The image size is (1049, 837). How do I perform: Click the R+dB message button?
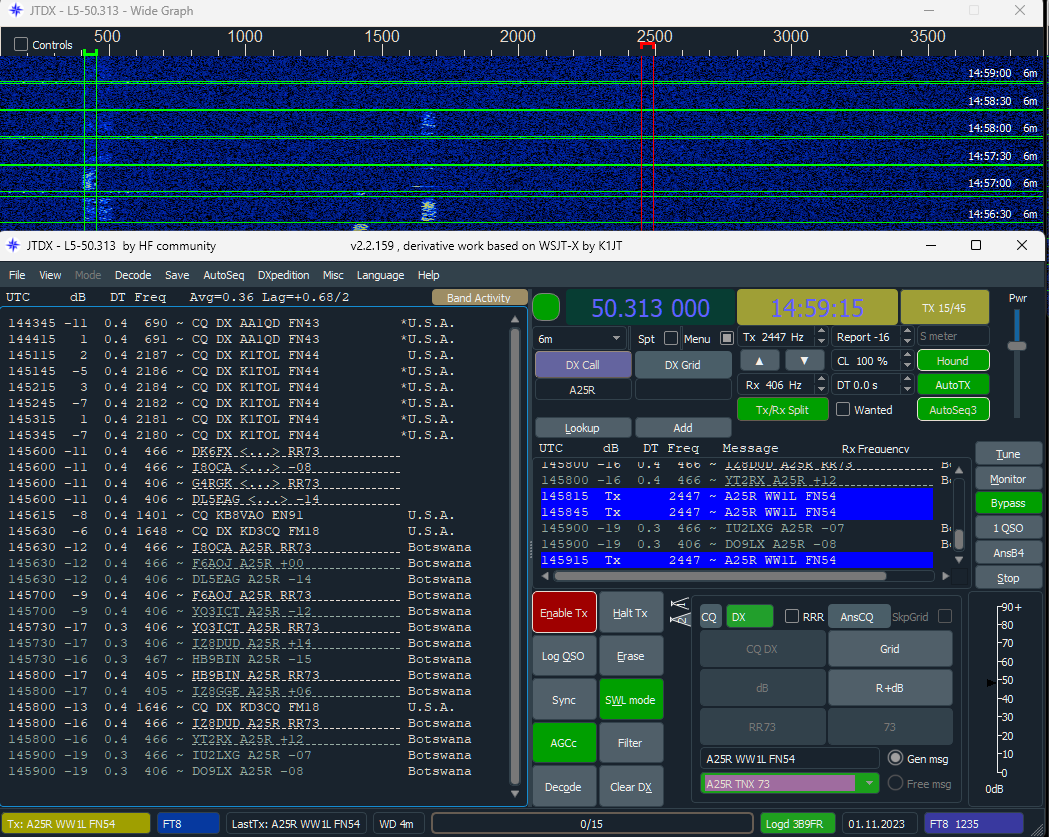(889, 687)
